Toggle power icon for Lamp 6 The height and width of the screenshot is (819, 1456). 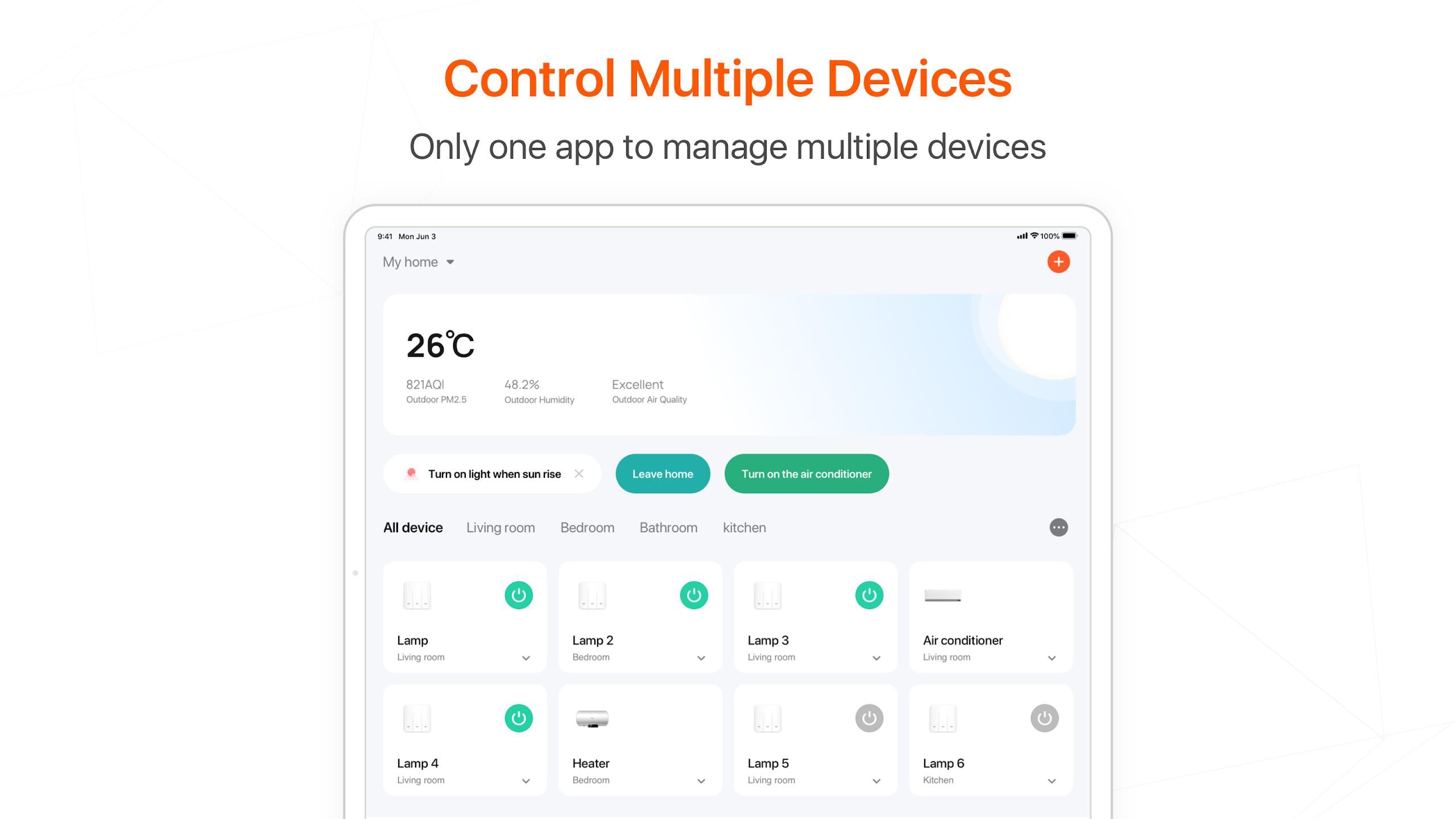coord(1044,718)
